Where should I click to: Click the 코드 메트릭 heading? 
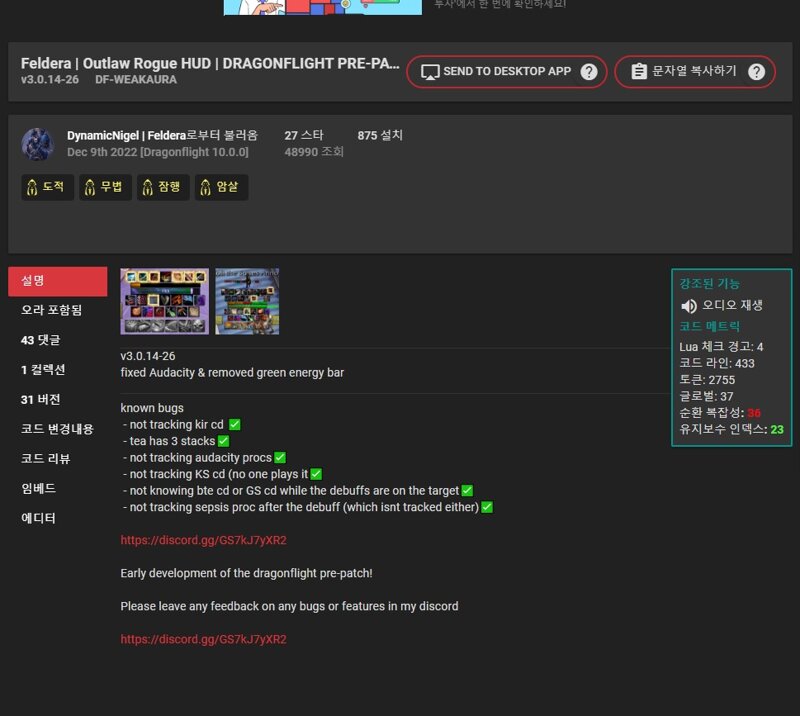pyautogui.click(x=709, y=327)
